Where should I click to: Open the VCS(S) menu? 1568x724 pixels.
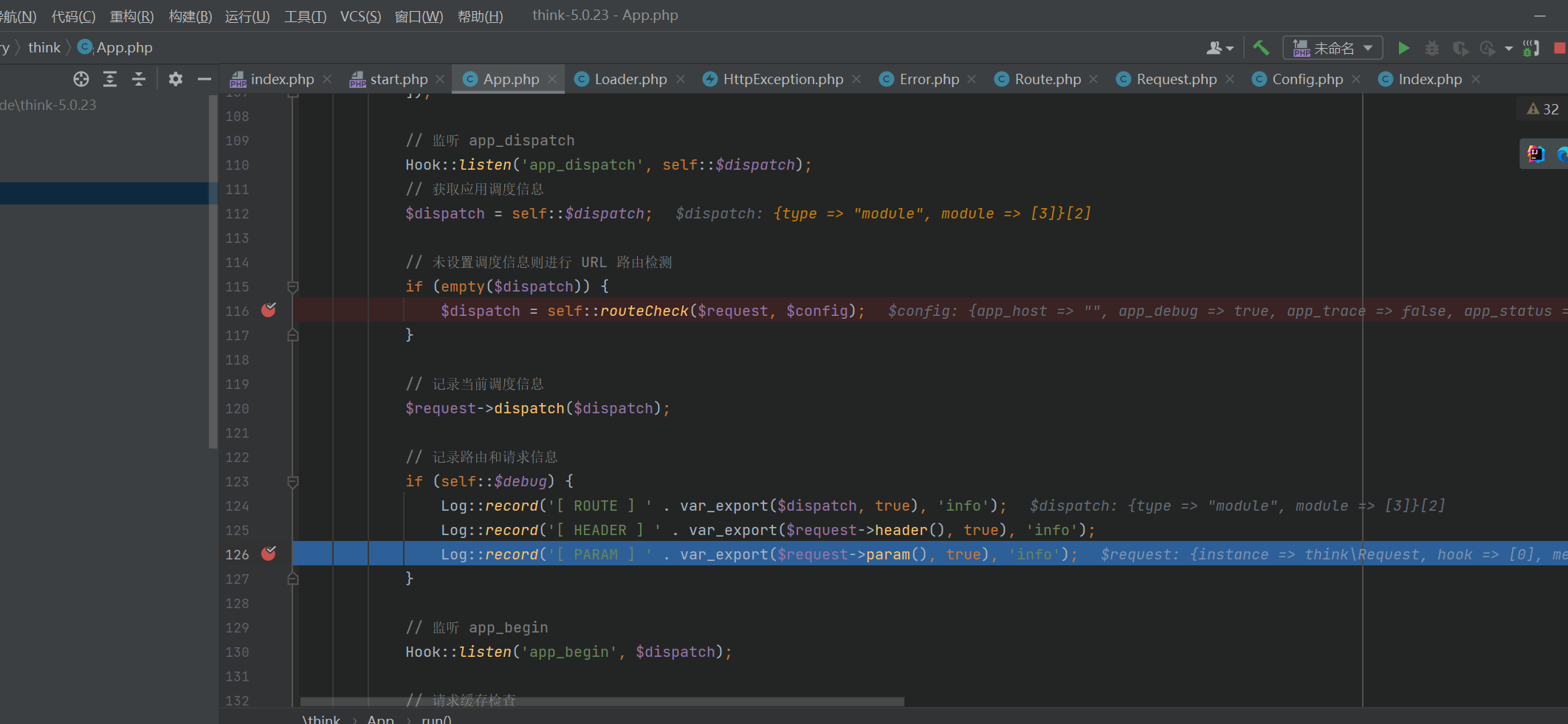[x=361, y=16]
